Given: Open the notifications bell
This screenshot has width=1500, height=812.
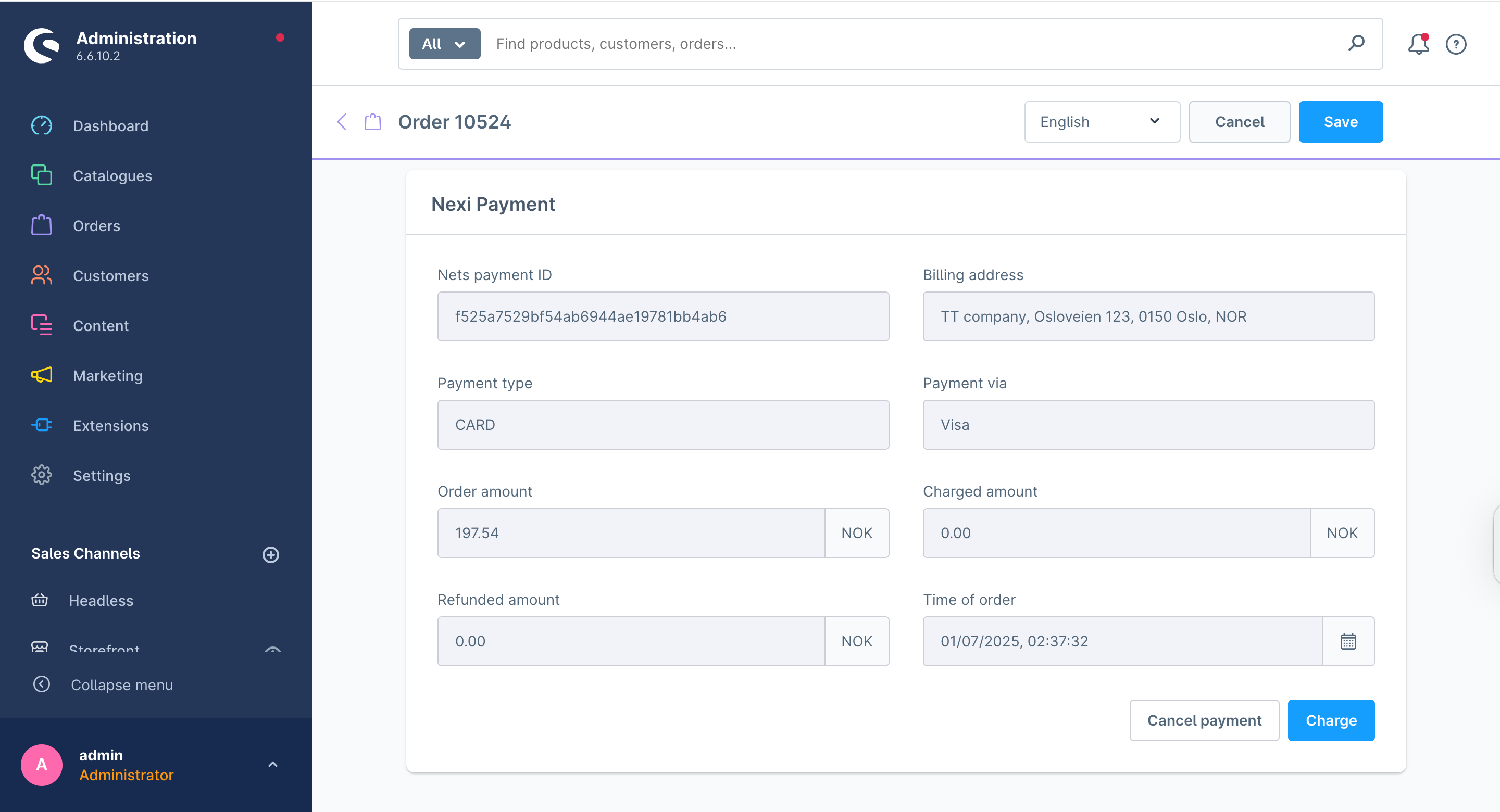Looking at the screenshot, I should pyautogui.click(x=1418, y=44).
